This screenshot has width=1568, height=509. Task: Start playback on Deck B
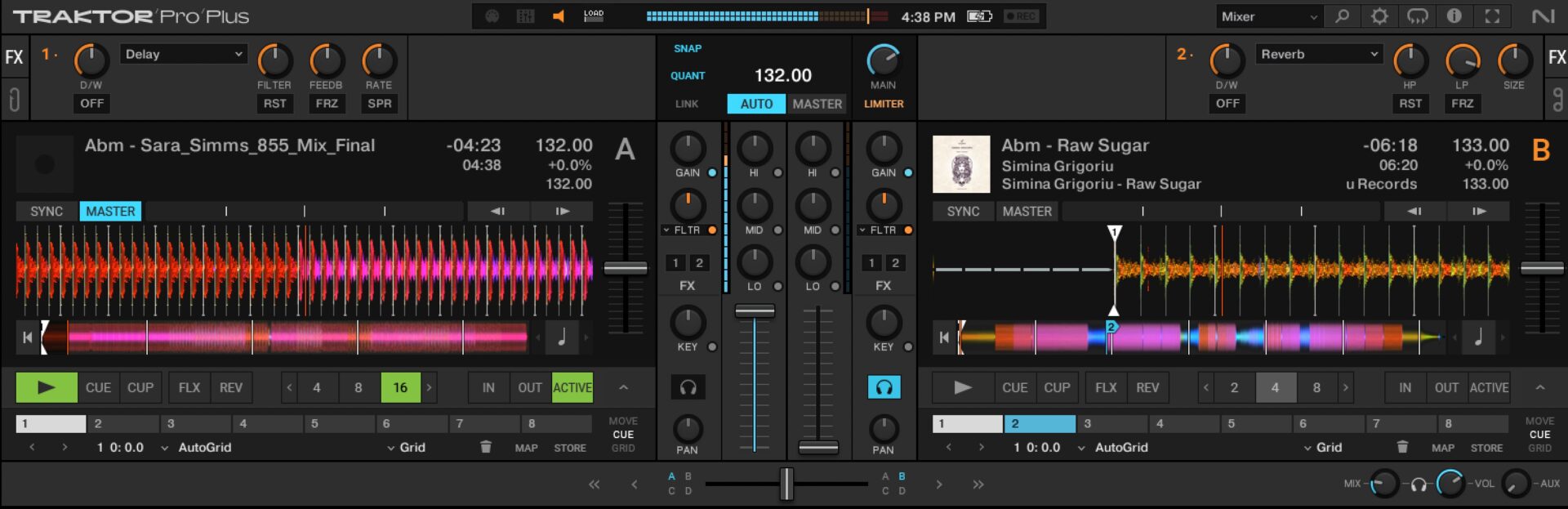[964, 387]
